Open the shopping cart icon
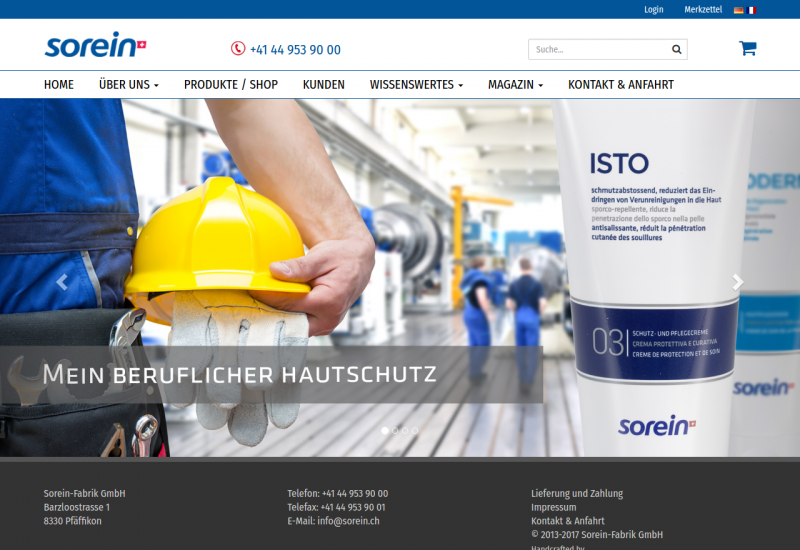800x550 pixels. coord(747,48)
